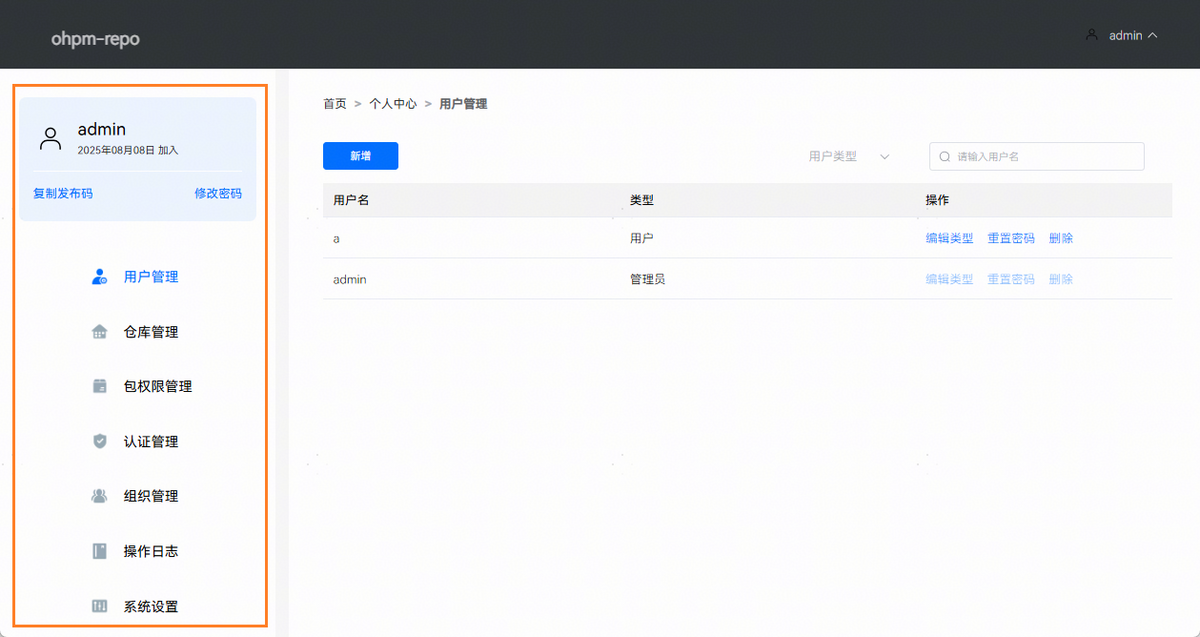The width and height of the screenshot is (1200, 637).
Task: Click the shield icon for 认证管理
Action: tap(99, 441)
